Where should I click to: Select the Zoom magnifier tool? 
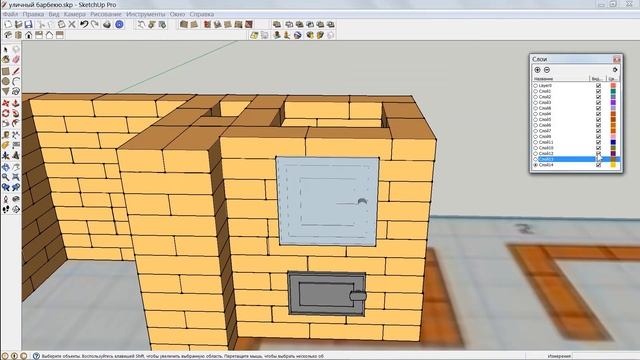(x=5, y=177)
